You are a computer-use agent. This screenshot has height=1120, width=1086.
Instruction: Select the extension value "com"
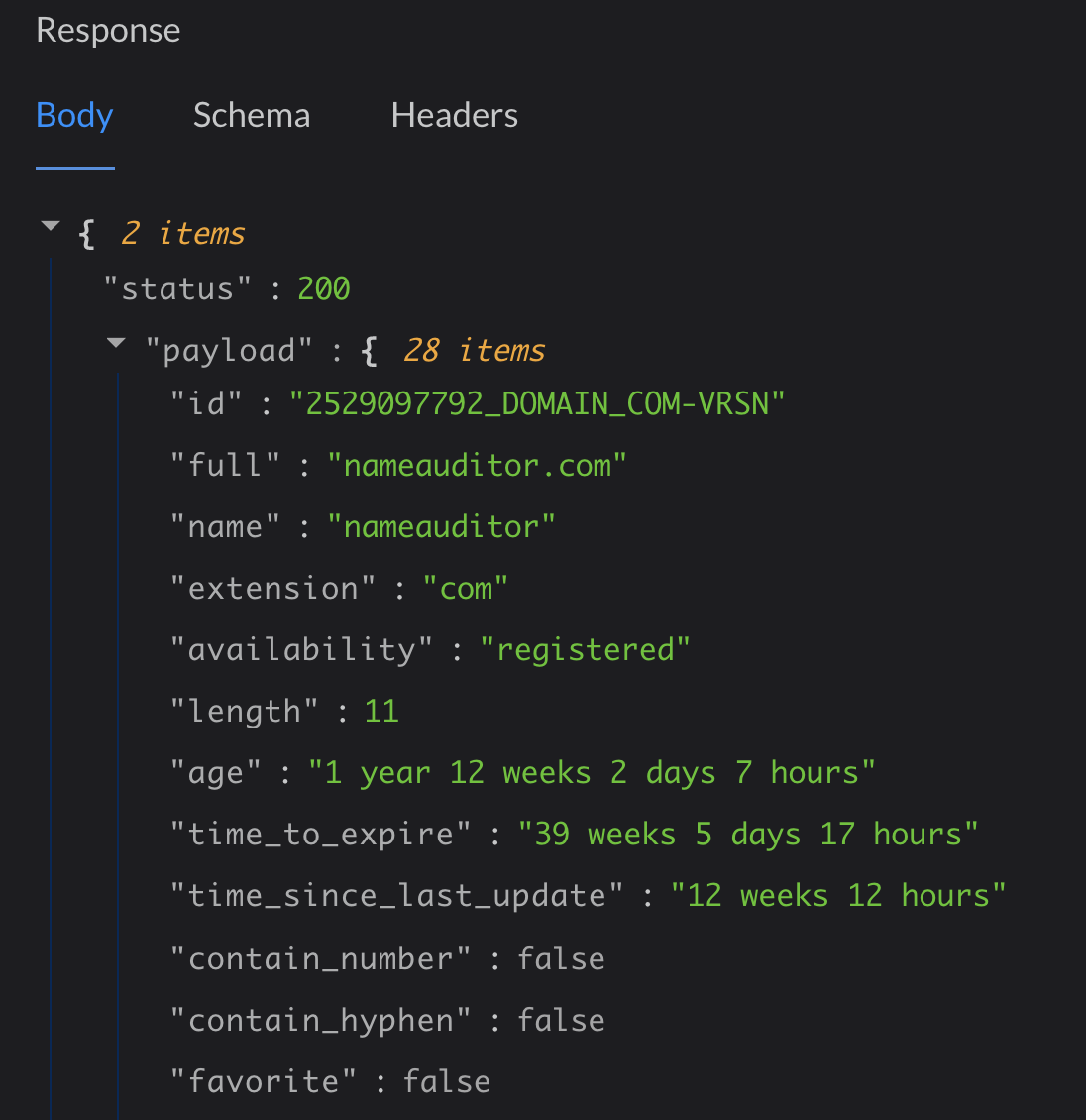pos(466,589)
